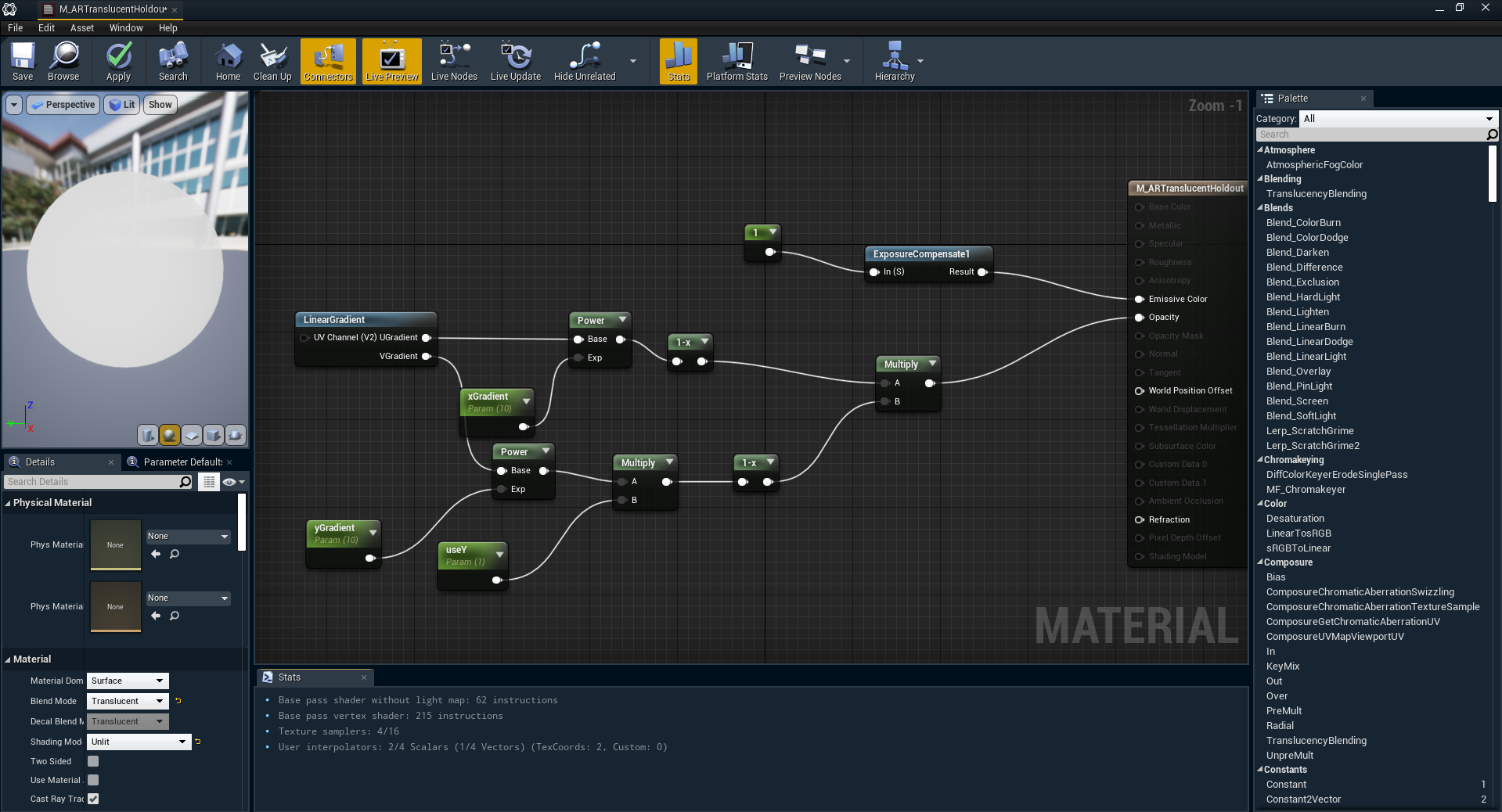
Task: Click the Lit view mode button
Action: click(x=121, y=105)
